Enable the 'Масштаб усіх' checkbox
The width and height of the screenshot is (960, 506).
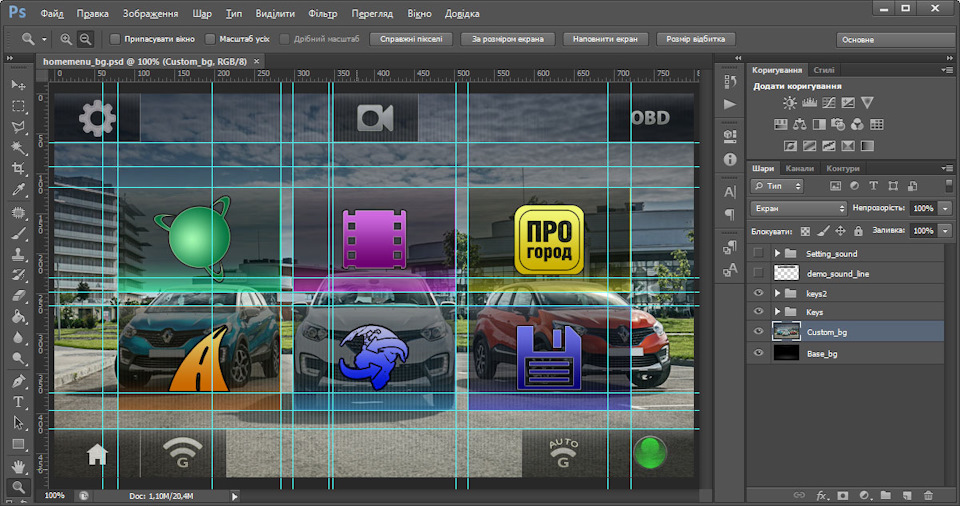click(210, 39)
